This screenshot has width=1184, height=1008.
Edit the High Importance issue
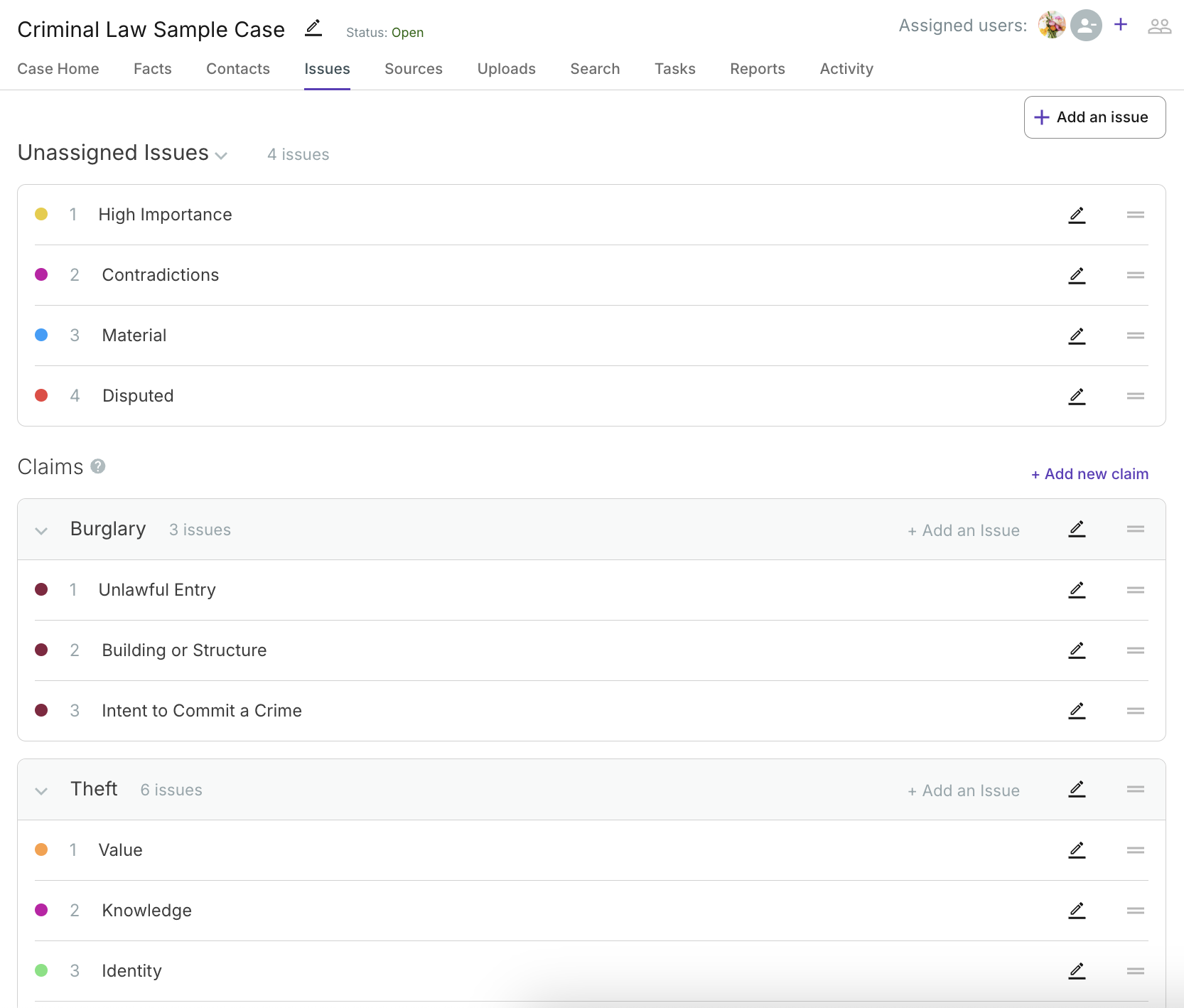click(1077, 215)
